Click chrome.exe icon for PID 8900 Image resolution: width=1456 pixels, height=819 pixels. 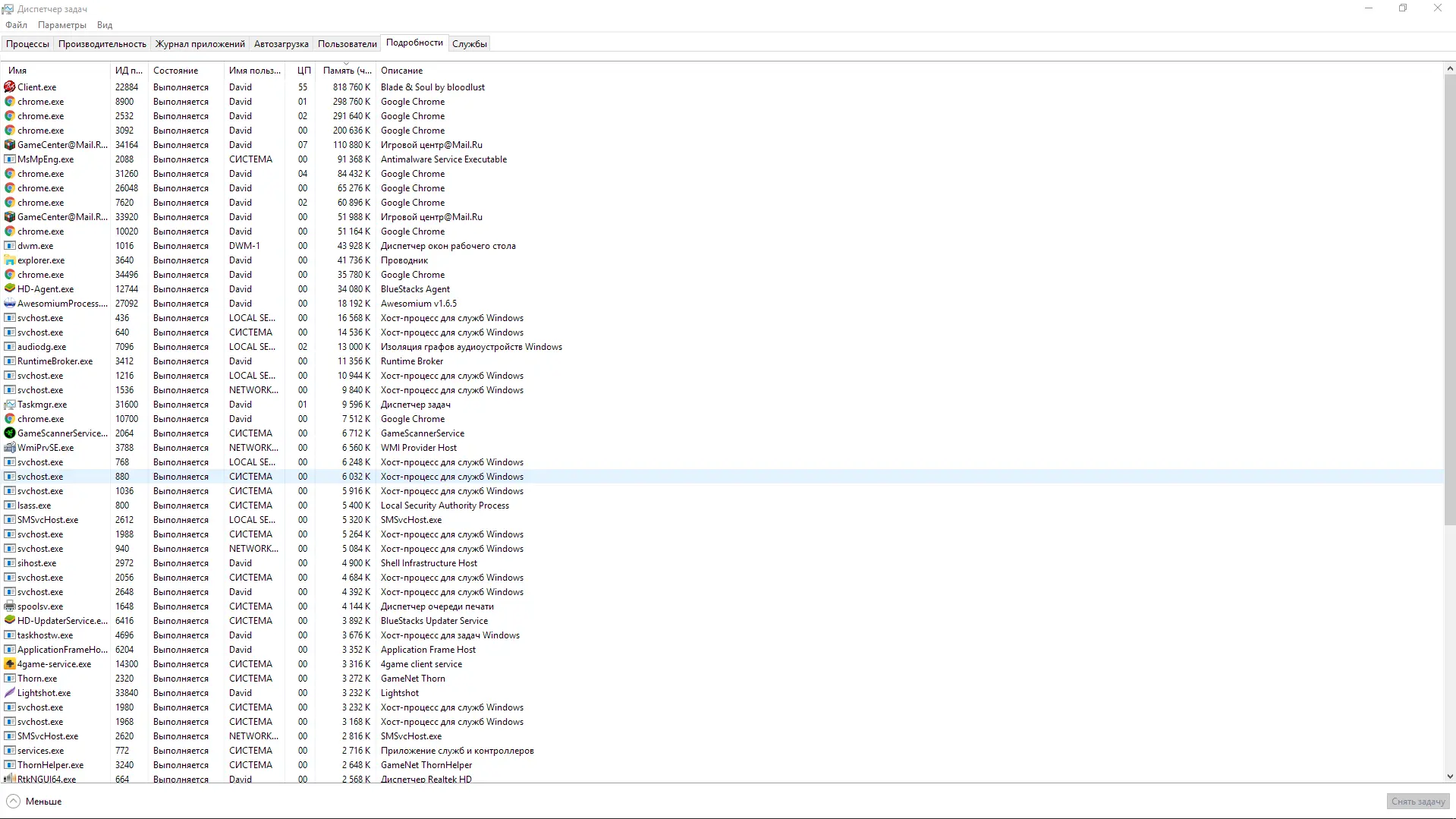point(10,102)
